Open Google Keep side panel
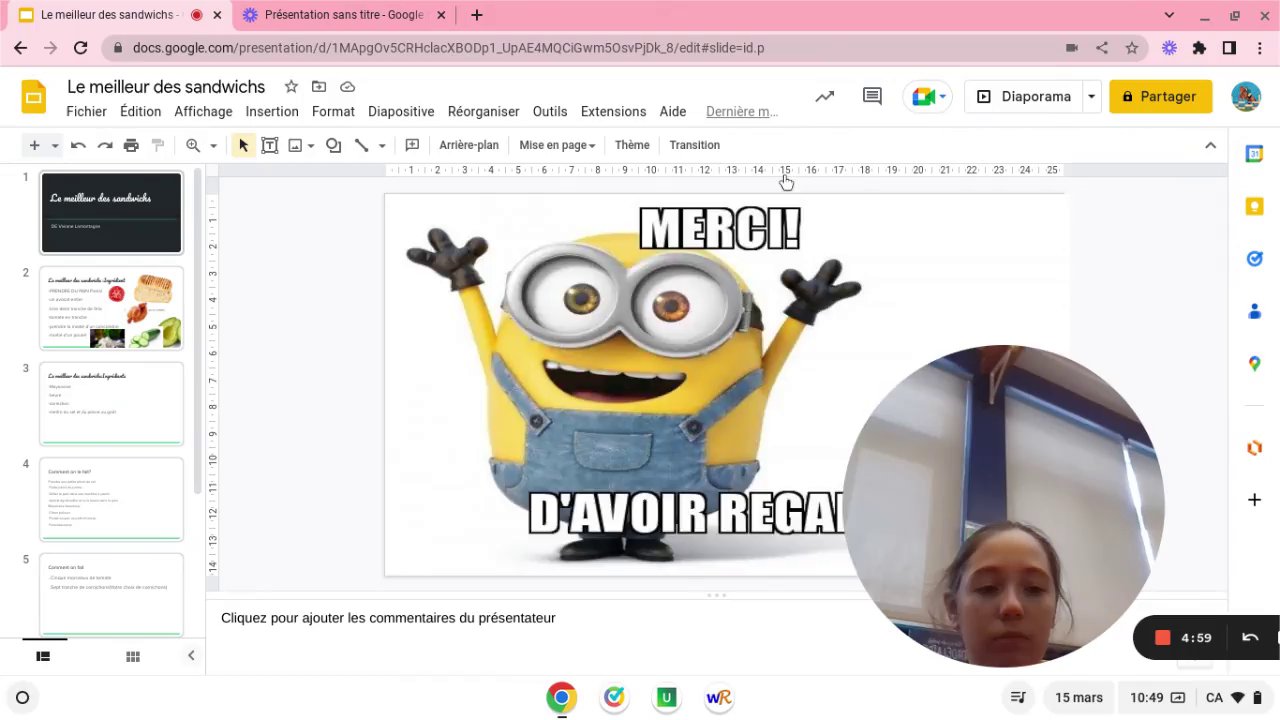 1254,206
